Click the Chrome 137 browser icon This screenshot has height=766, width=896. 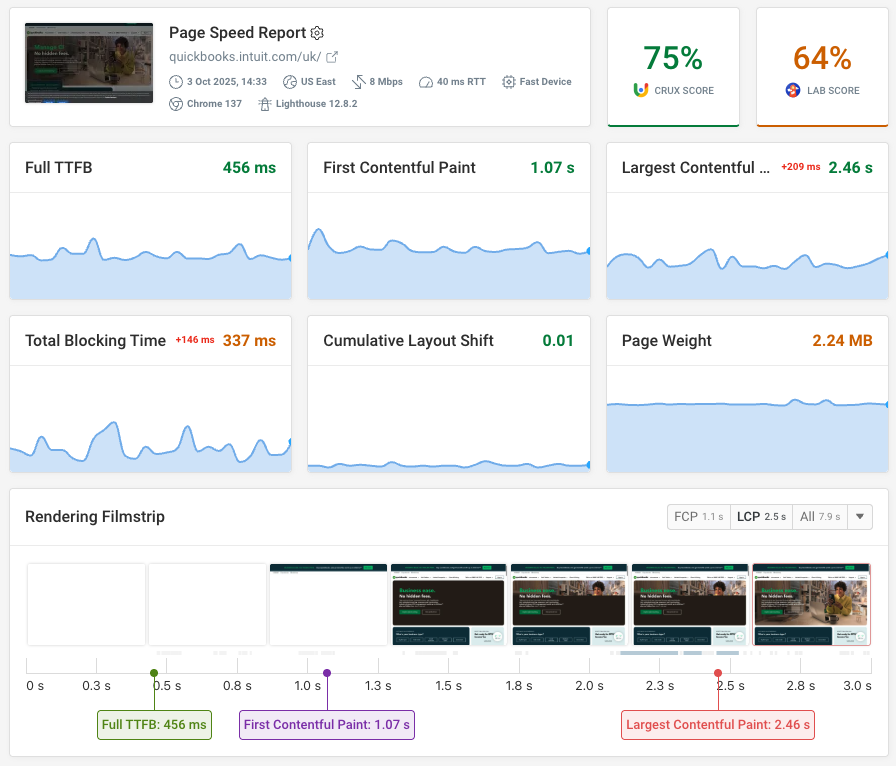click(177, 103)
